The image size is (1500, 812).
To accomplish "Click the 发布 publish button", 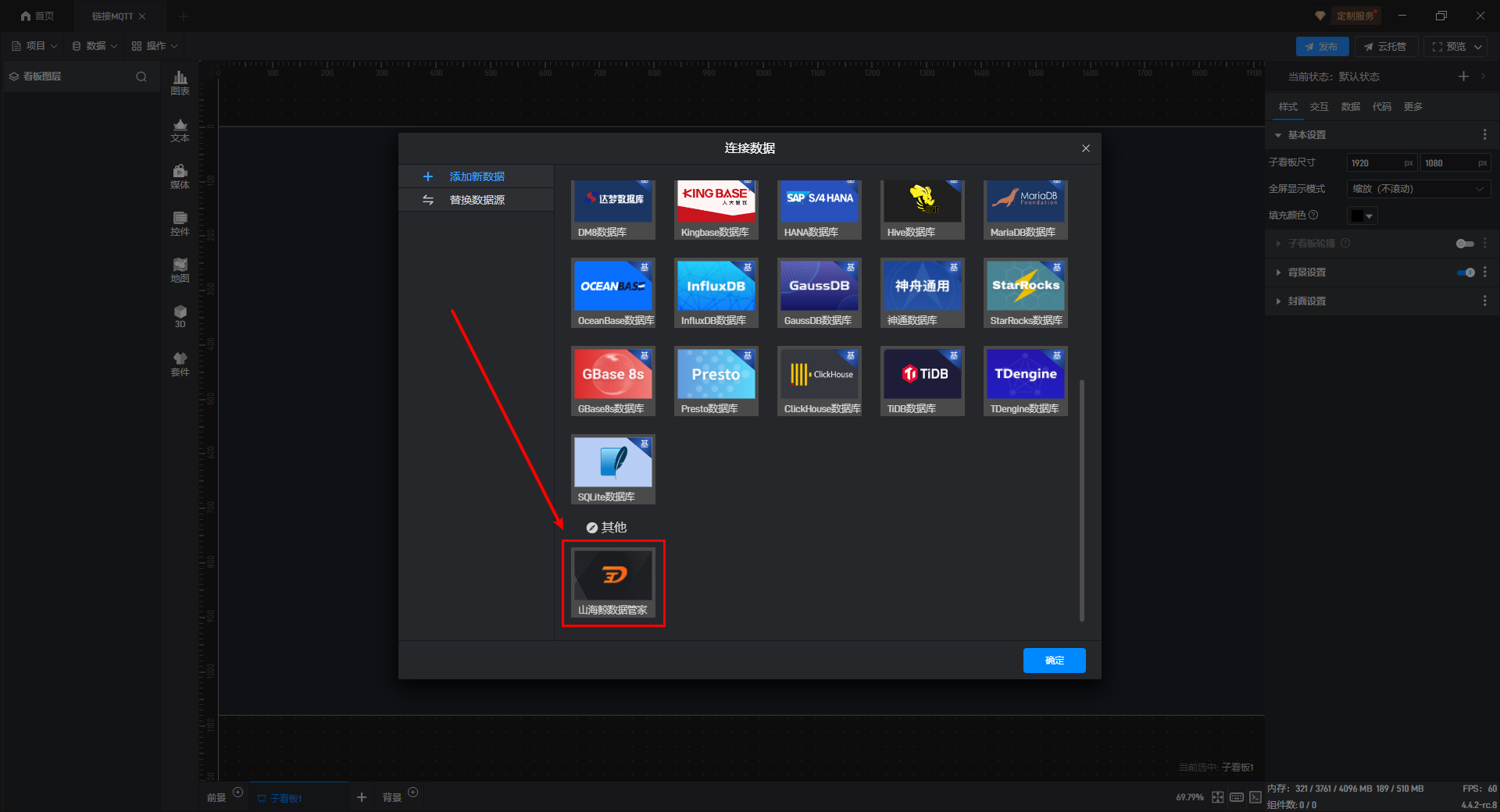I will click(1322, 47).
